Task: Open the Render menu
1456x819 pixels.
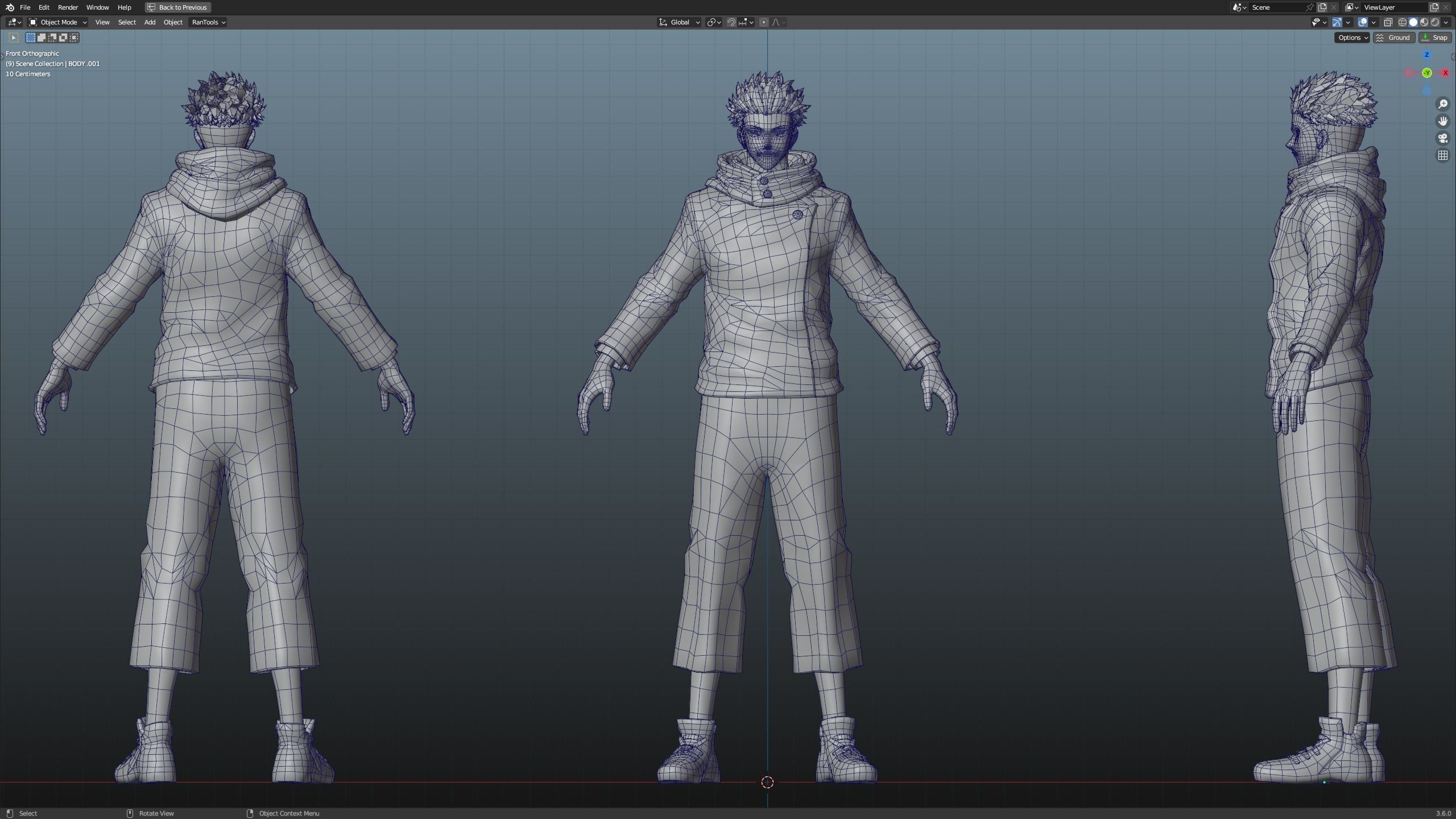Action: pos(68,7)
